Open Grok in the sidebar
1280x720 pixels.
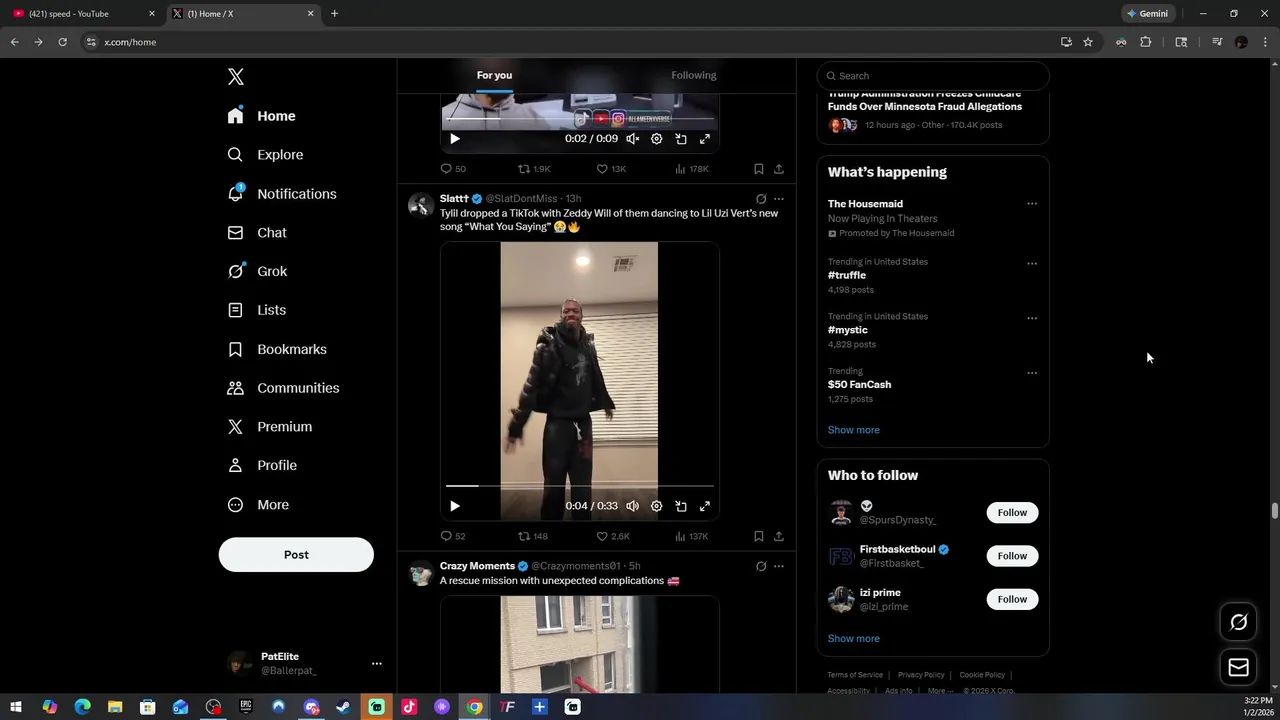point(258,271)
